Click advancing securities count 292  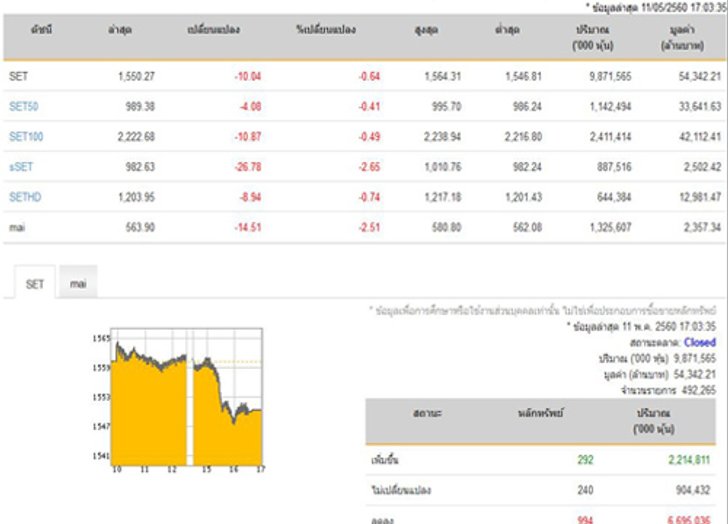pos(585,459)
